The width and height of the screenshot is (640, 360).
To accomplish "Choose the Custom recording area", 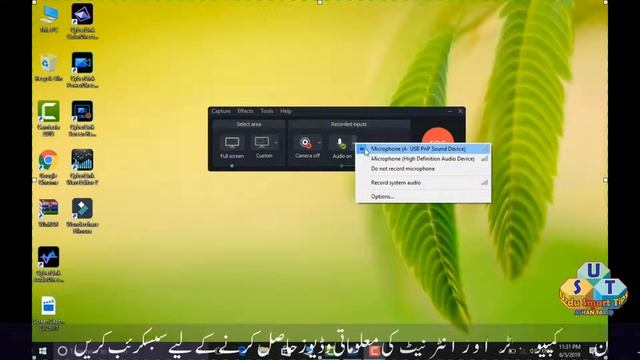I will (x=262, y=147).
